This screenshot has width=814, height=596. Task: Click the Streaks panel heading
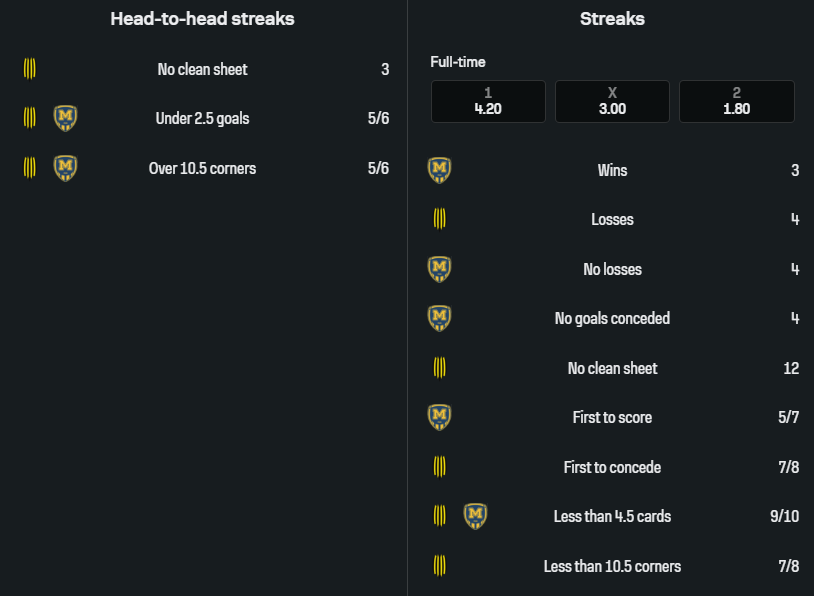[612, 18]
